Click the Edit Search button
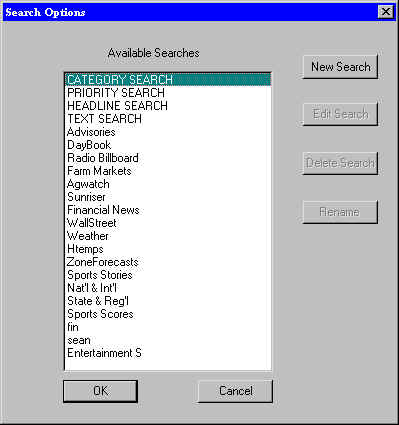This screenshot has height=425, width=399. (340, 114)
